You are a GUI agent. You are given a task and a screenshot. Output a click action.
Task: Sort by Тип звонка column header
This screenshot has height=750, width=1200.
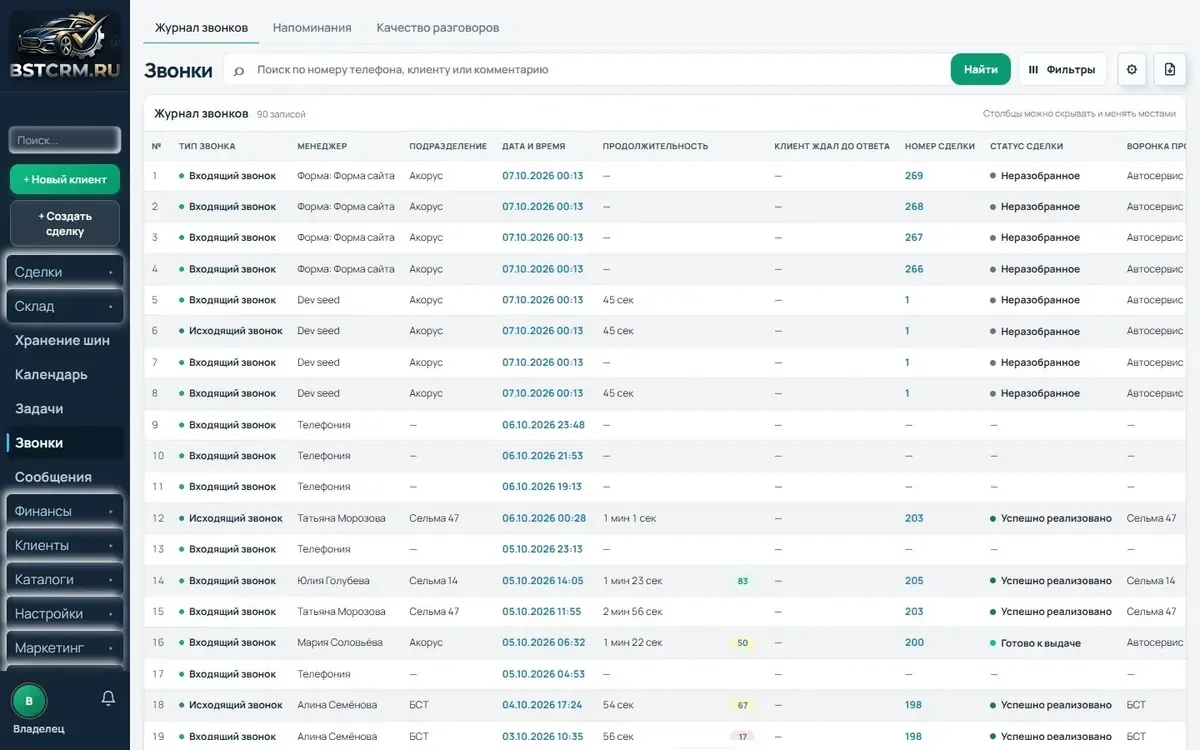pos(207,146)
